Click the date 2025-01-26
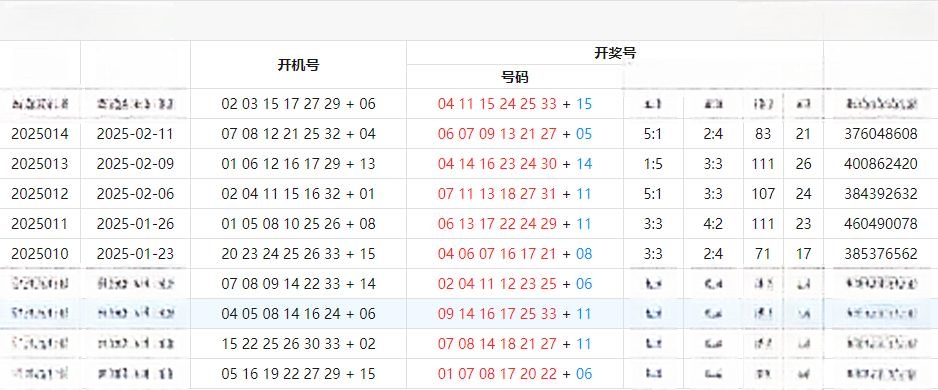 pyautogui.click(x=135, y=224)
